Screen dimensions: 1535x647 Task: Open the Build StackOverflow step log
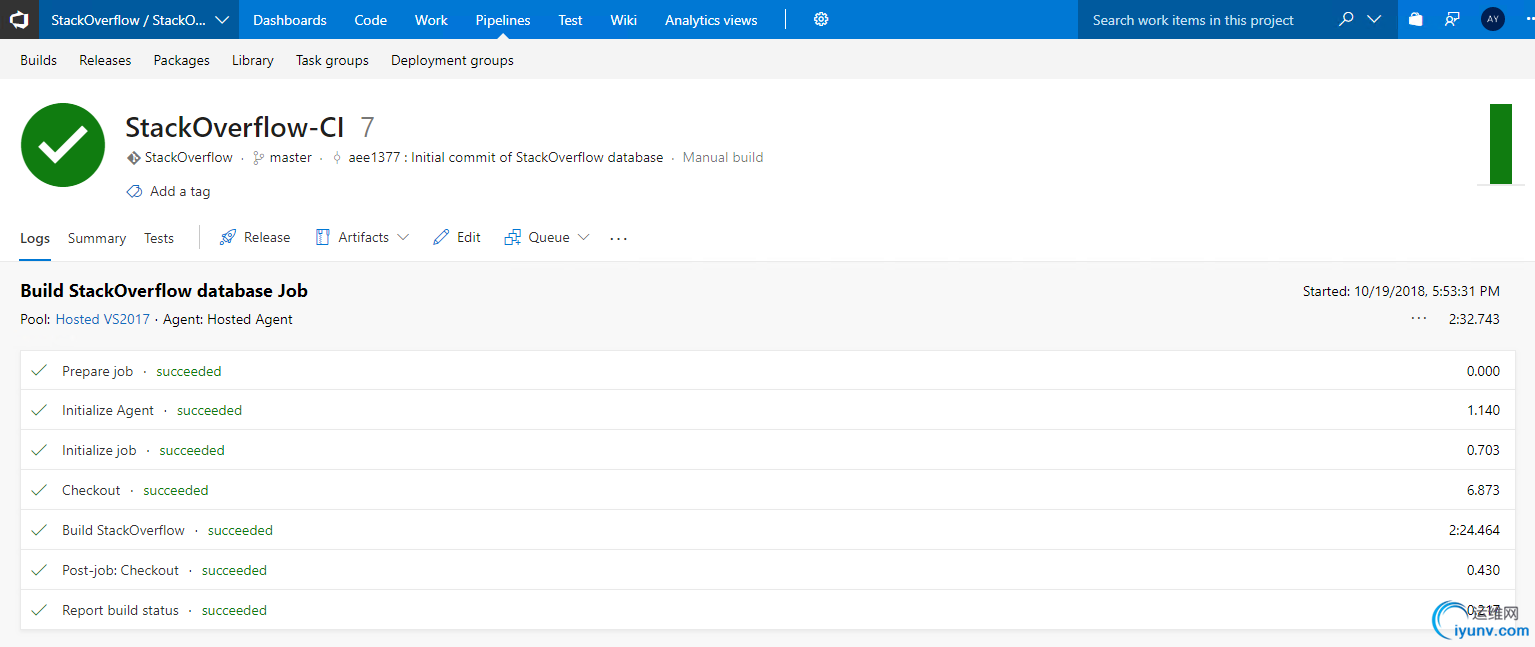click(x=768, y=531)
